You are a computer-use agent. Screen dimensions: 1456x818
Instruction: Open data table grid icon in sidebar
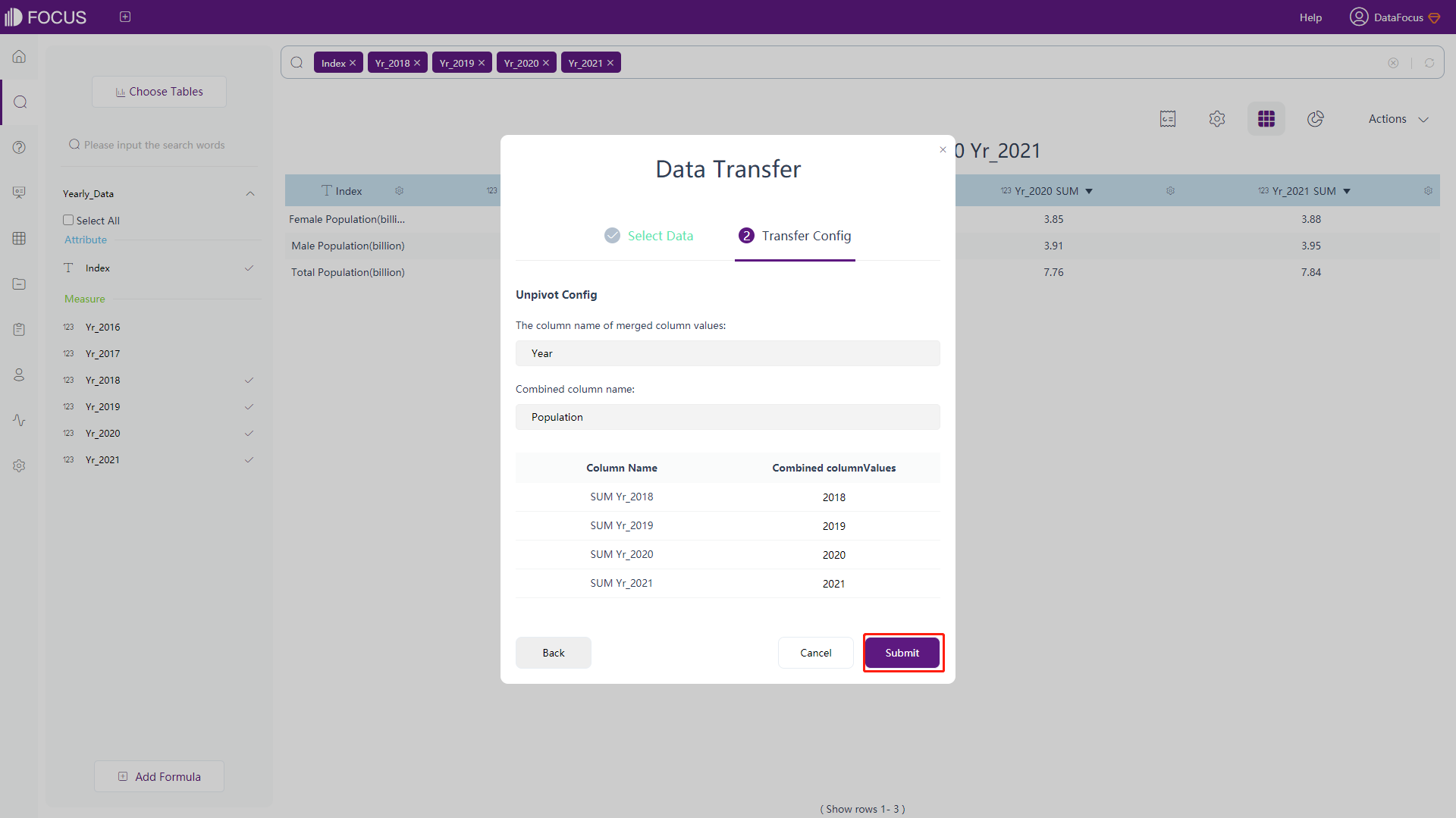coord(20,238)
